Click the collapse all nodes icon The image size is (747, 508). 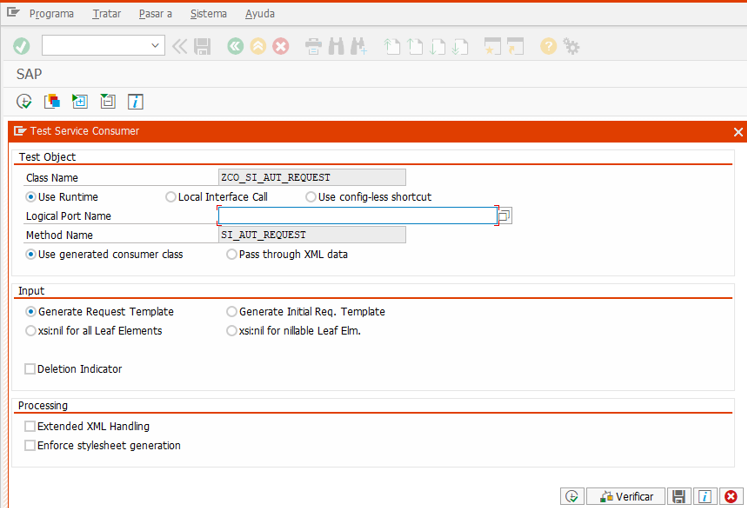point(108,102)
